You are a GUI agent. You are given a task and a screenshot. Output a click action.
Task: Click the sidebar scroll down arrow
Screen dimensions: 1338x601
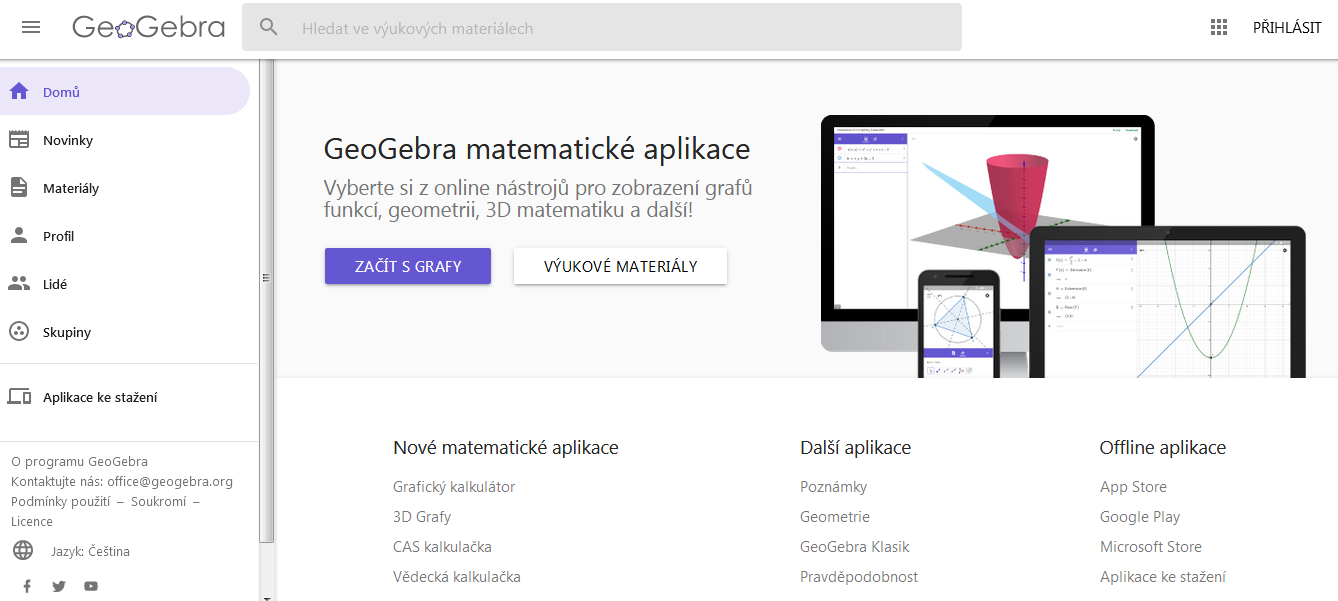(x=267, y=597)
